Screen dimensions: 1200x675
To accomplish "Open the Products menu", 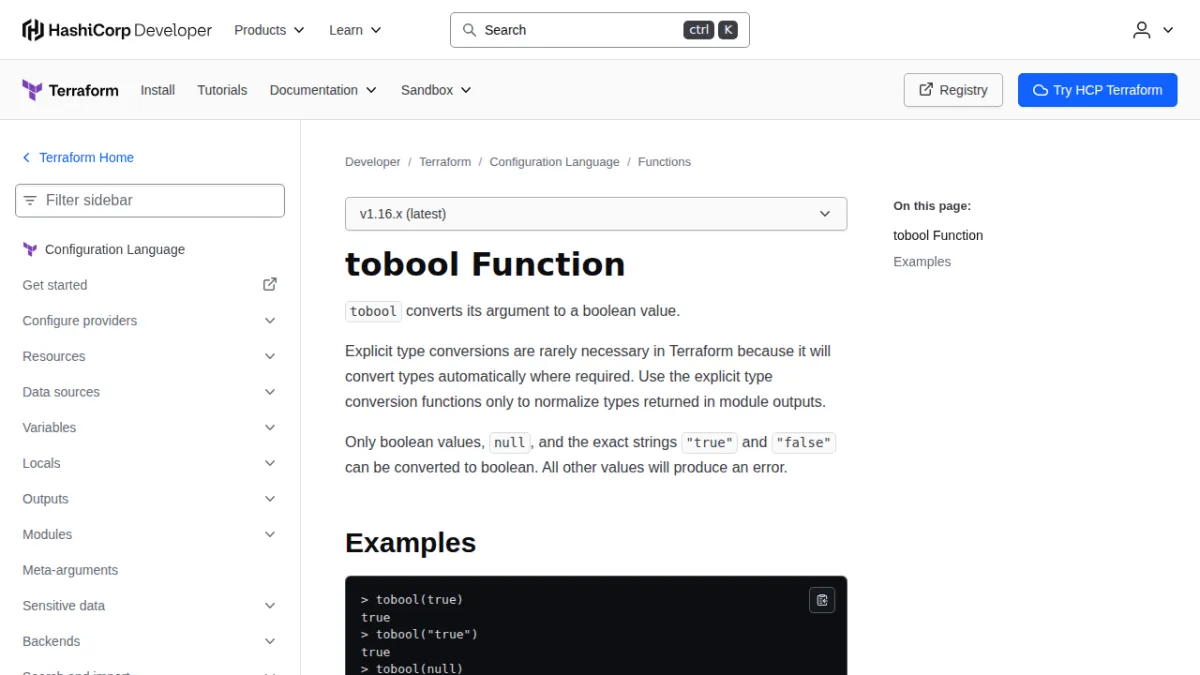I will coord(269,30).
